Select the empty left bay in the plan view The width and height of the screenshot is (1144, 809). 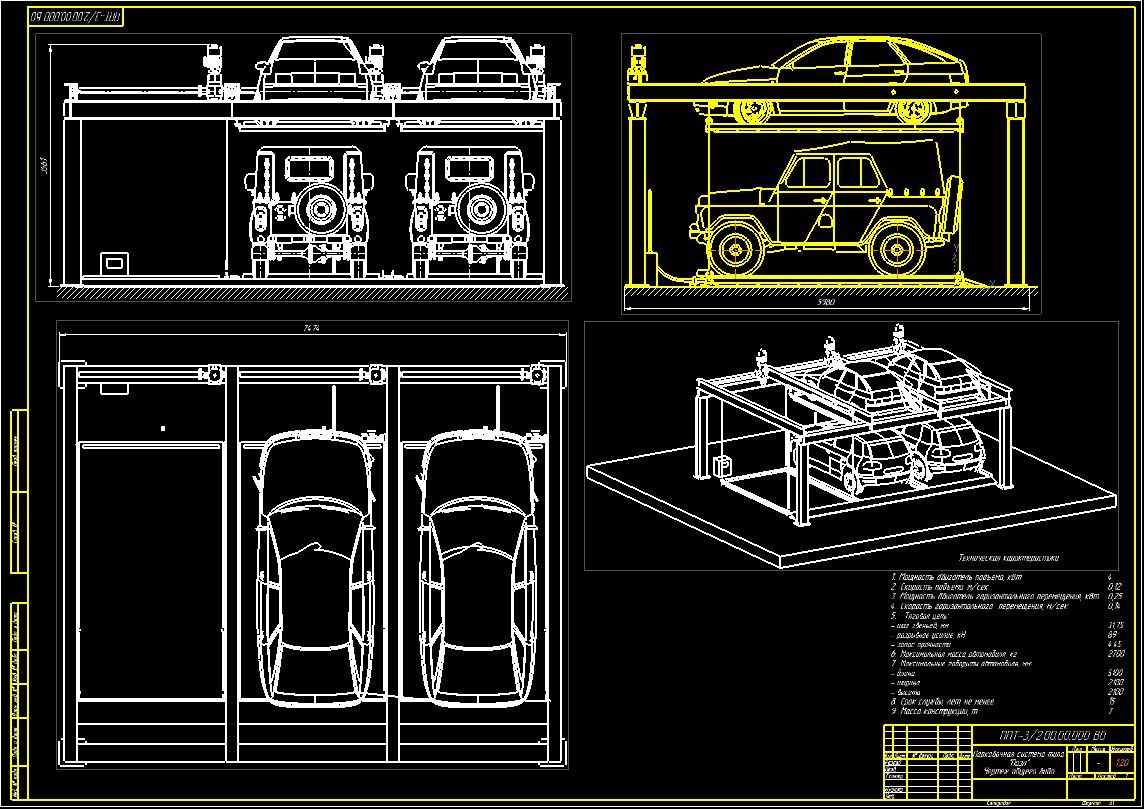(x=150, y=569)
